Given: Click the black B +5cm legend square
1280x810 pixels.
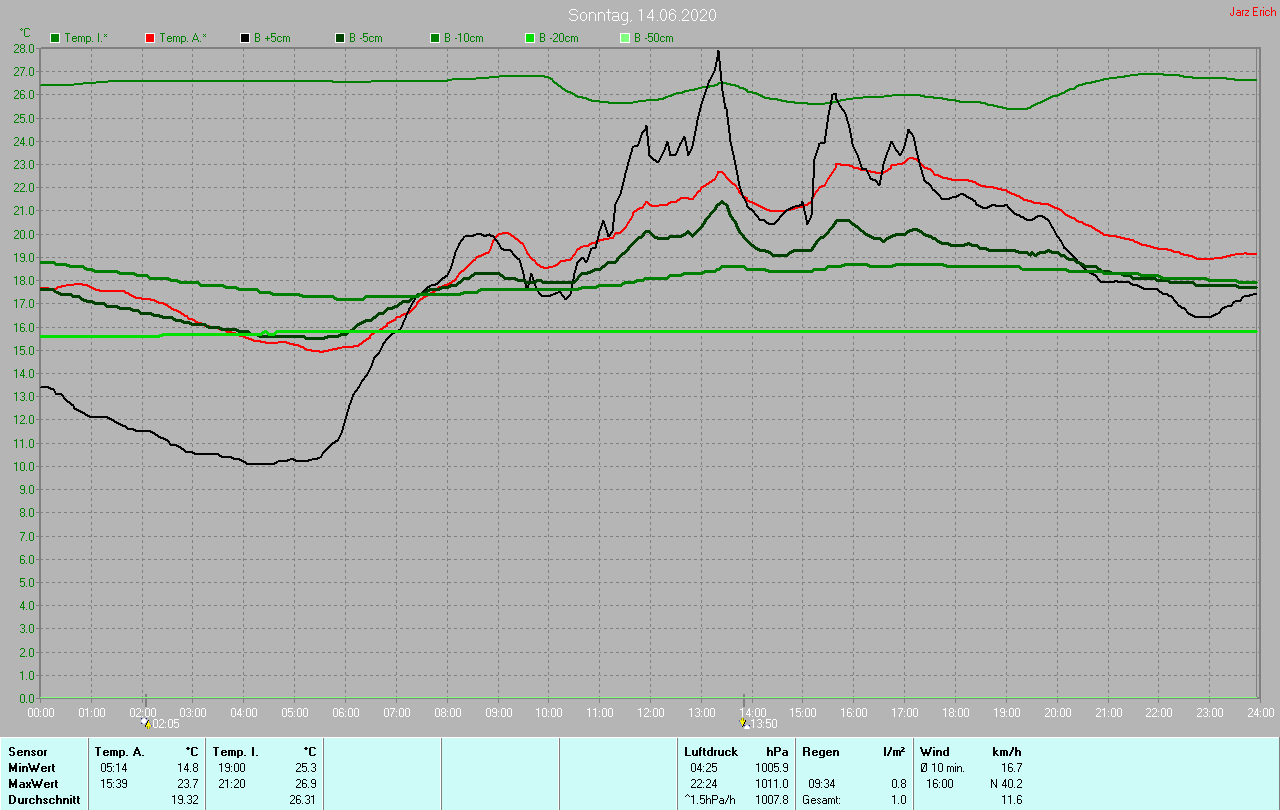Looking at the screenshot, I should [x=245, y=38].
